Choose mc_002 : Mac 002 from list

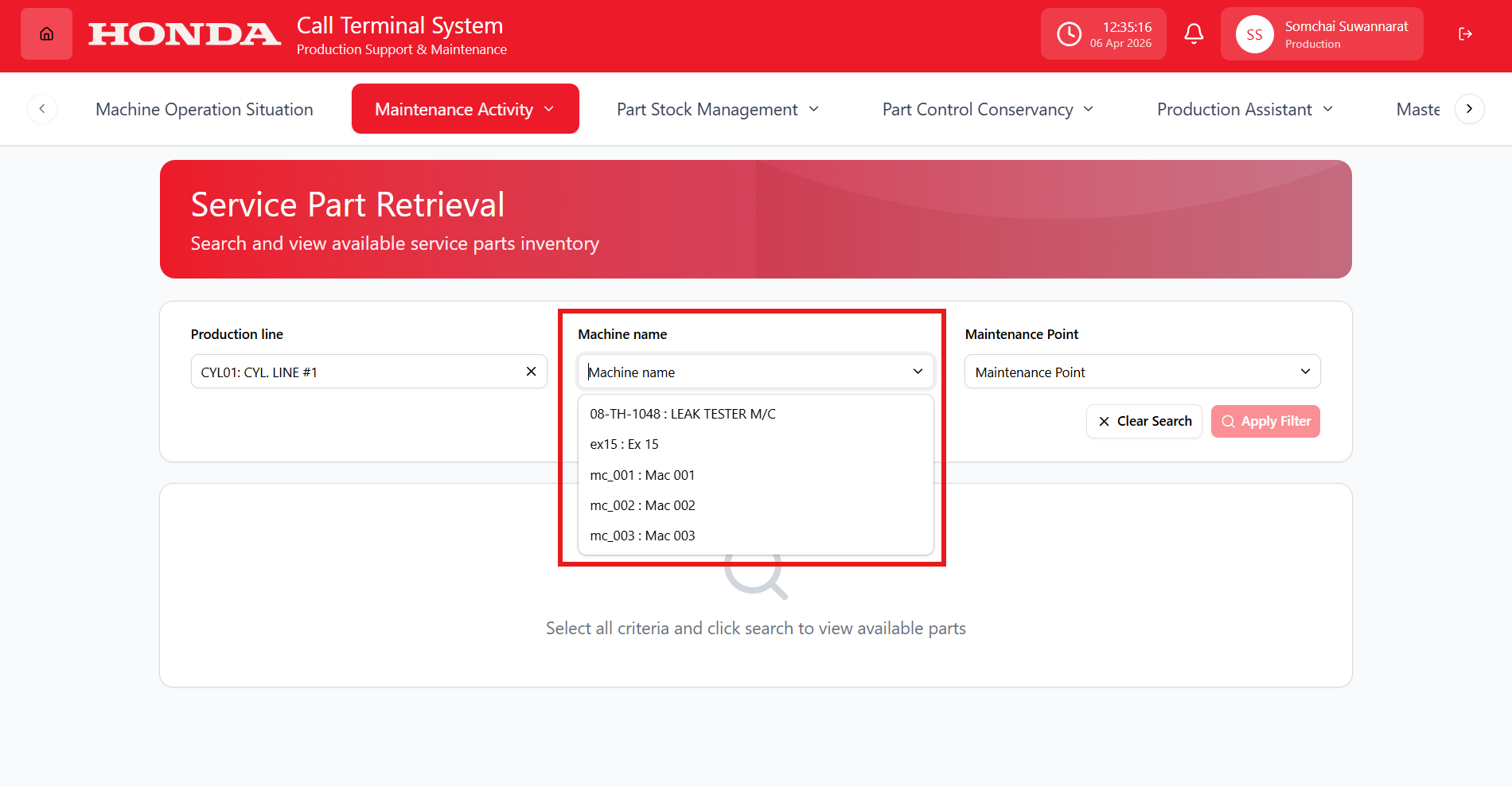[x=642, y=505]
